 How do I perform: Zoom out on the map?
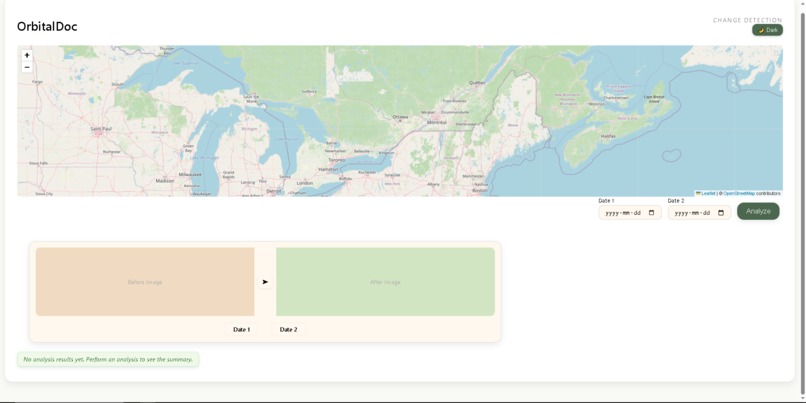[x=27, y=67]
